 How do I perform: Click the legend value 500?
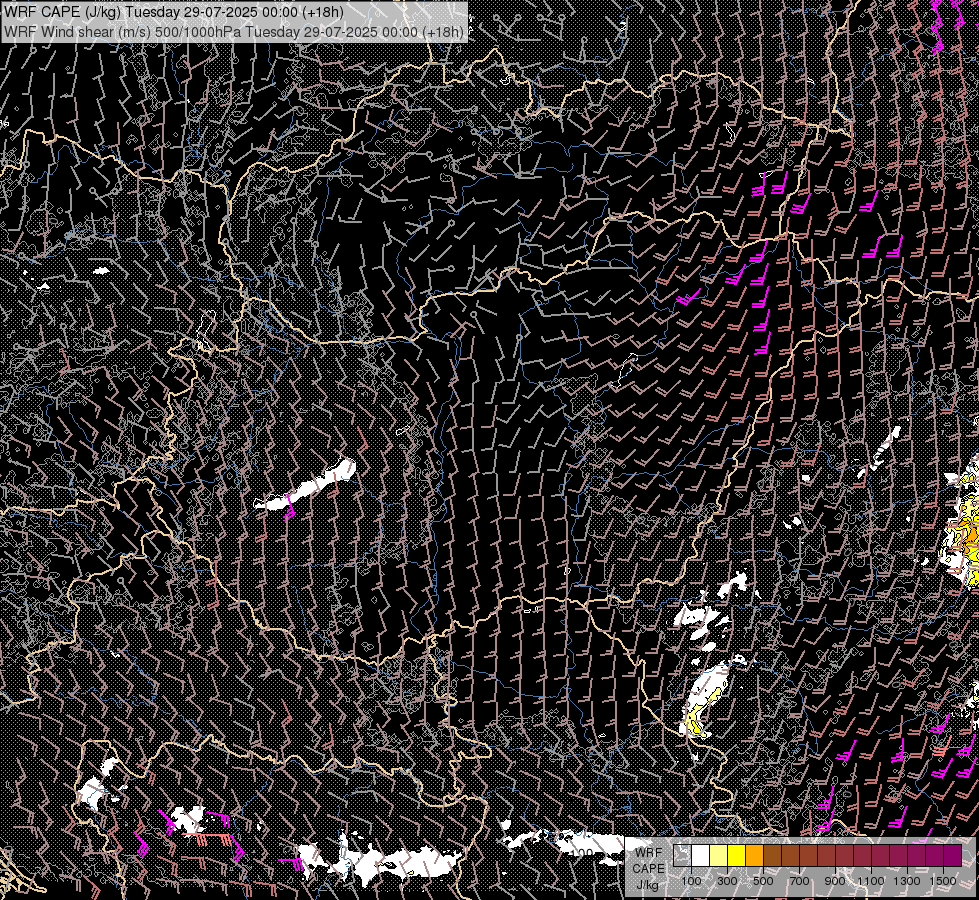[x=763, y=881]
